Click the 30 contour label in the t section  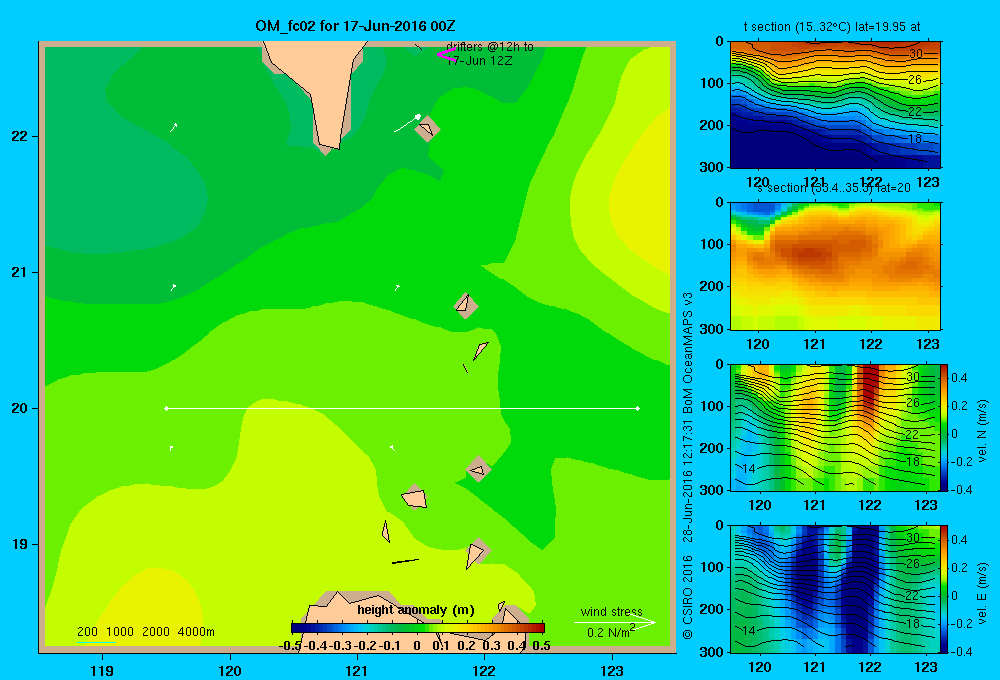[915, 54]
